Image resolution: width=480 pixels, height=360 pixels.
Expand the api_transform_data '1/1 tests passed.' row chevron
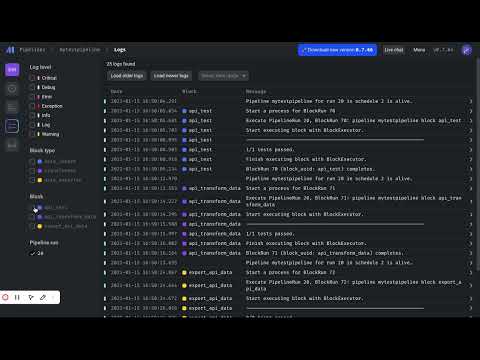pos(471,234)
